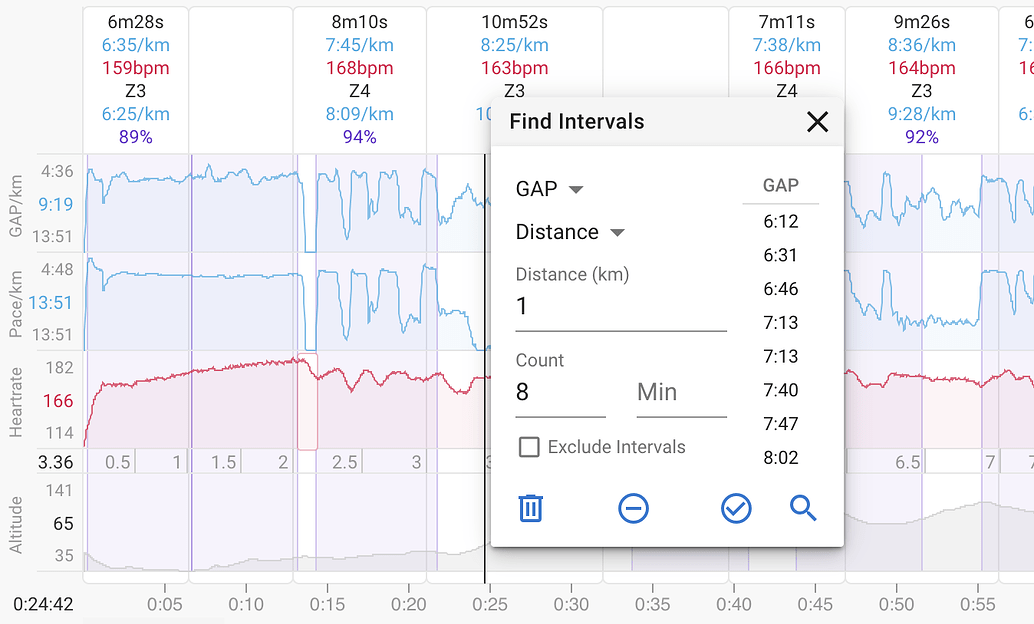Click the 0:15 time axis tick

point(327,604)
